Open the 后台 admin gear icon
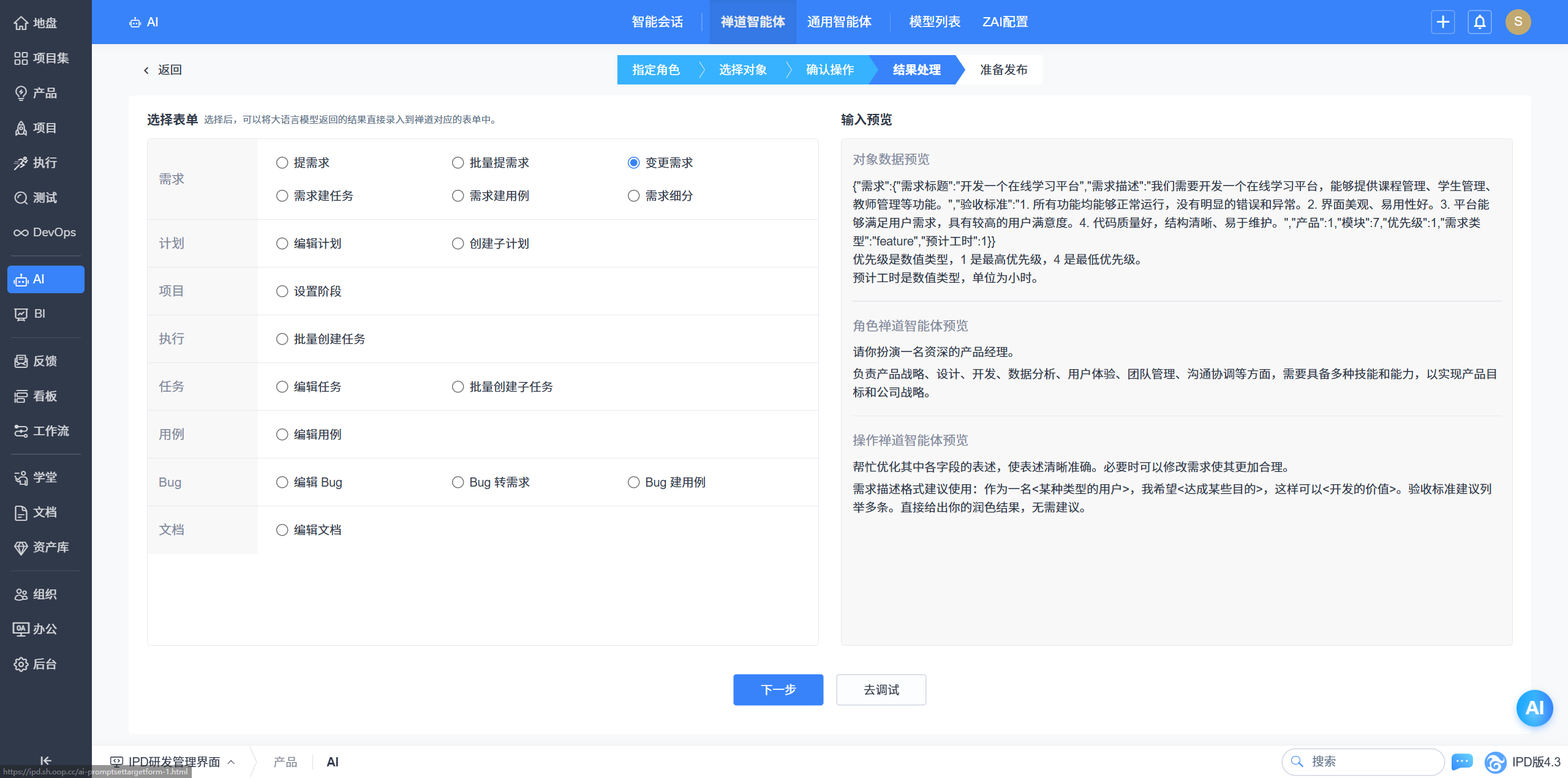The width and height of the screenshot is (1568, 778). 21,664
